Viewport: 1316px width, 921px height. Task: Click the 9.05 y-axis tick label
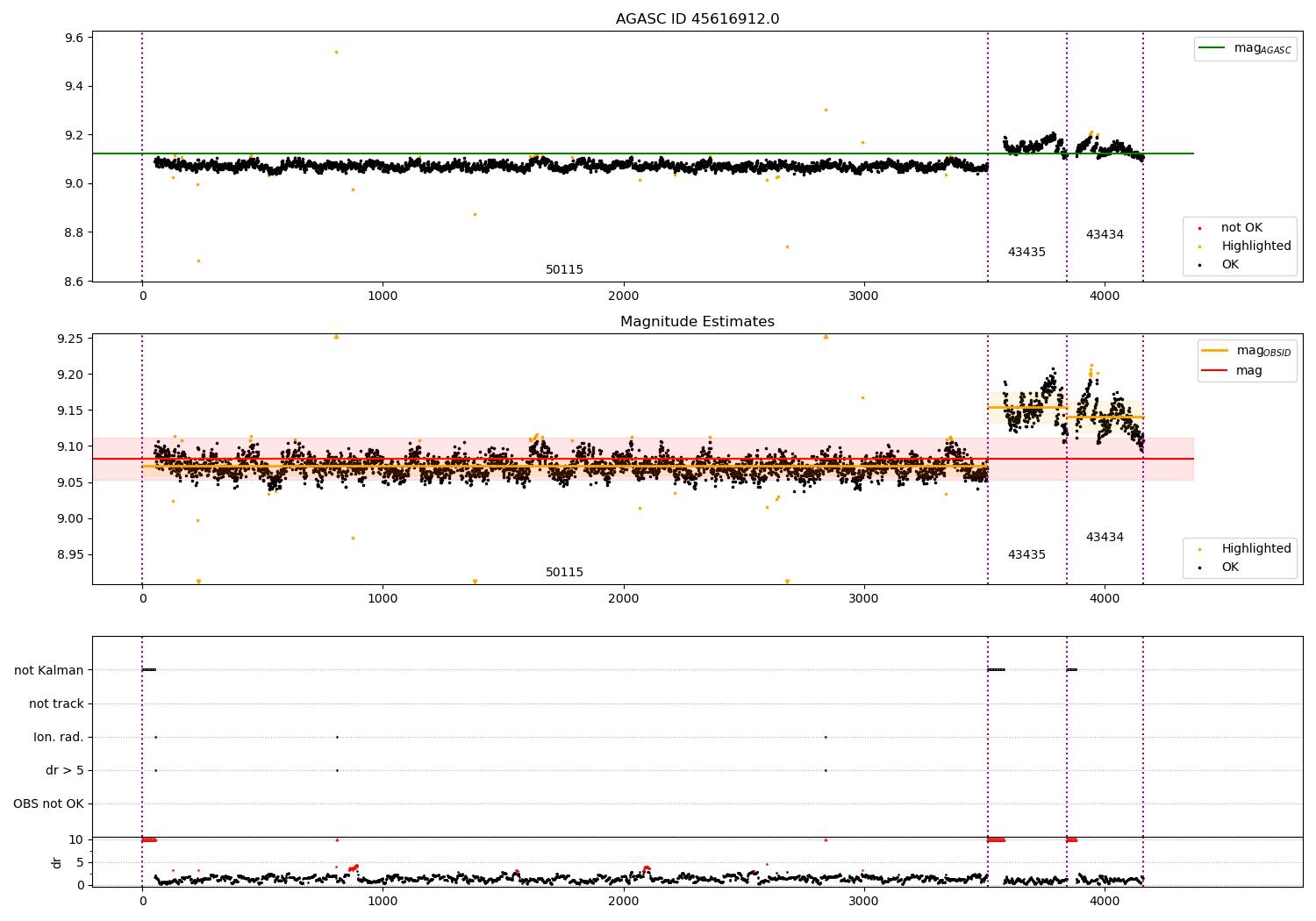[x=71, y=483]
